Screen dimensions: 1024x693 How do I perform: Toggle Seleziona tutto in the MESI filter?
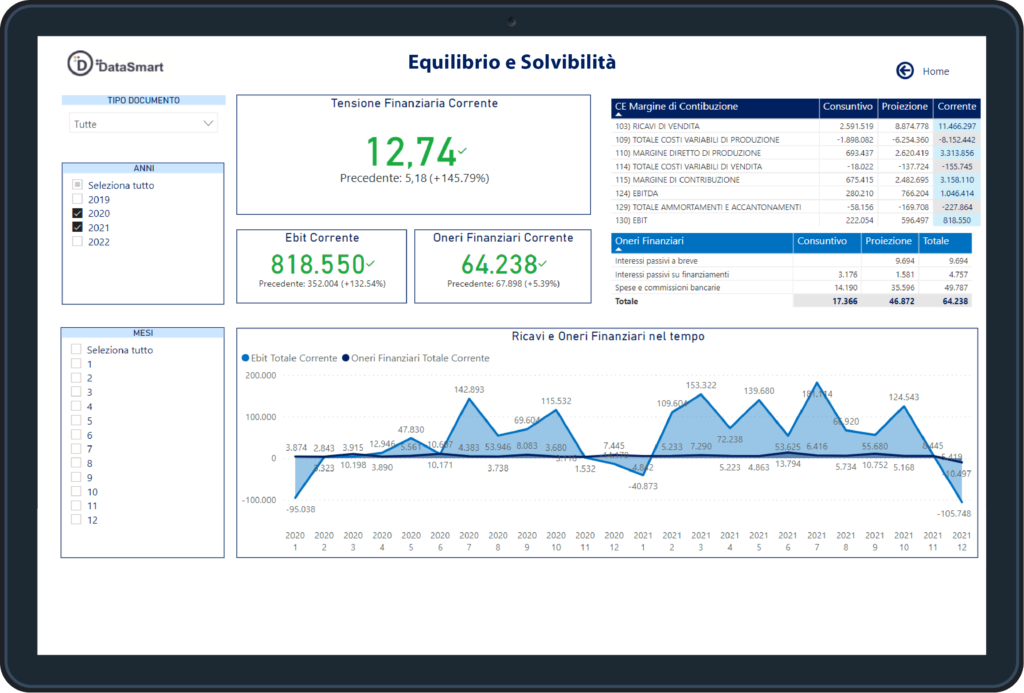(76, 350)
